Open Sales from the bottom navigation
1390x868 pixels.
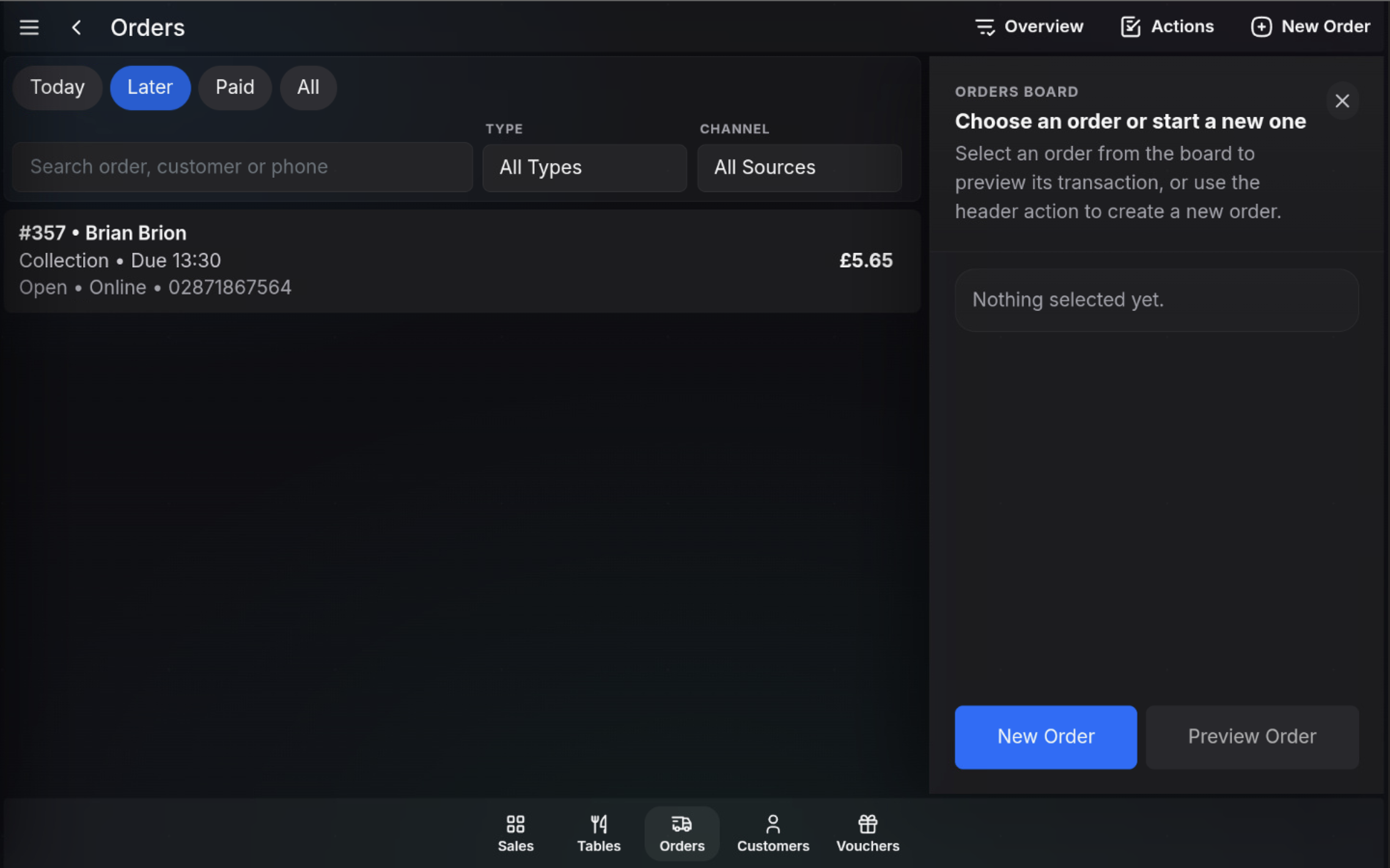pyautogui.click(x=515, y=833)
